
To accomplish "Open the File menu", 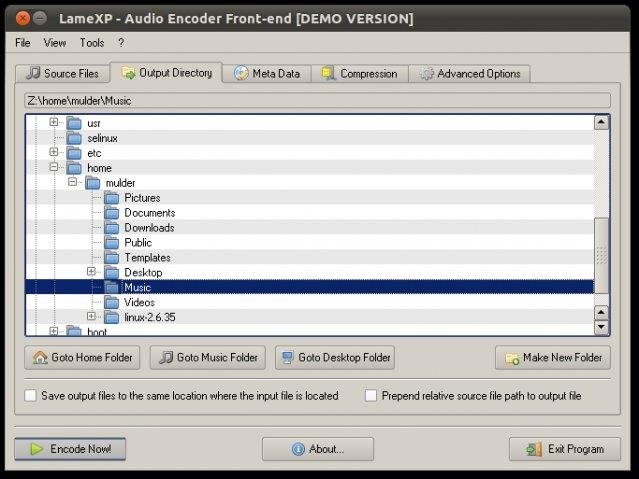I will pyautogui.click(x=22, y=42).
